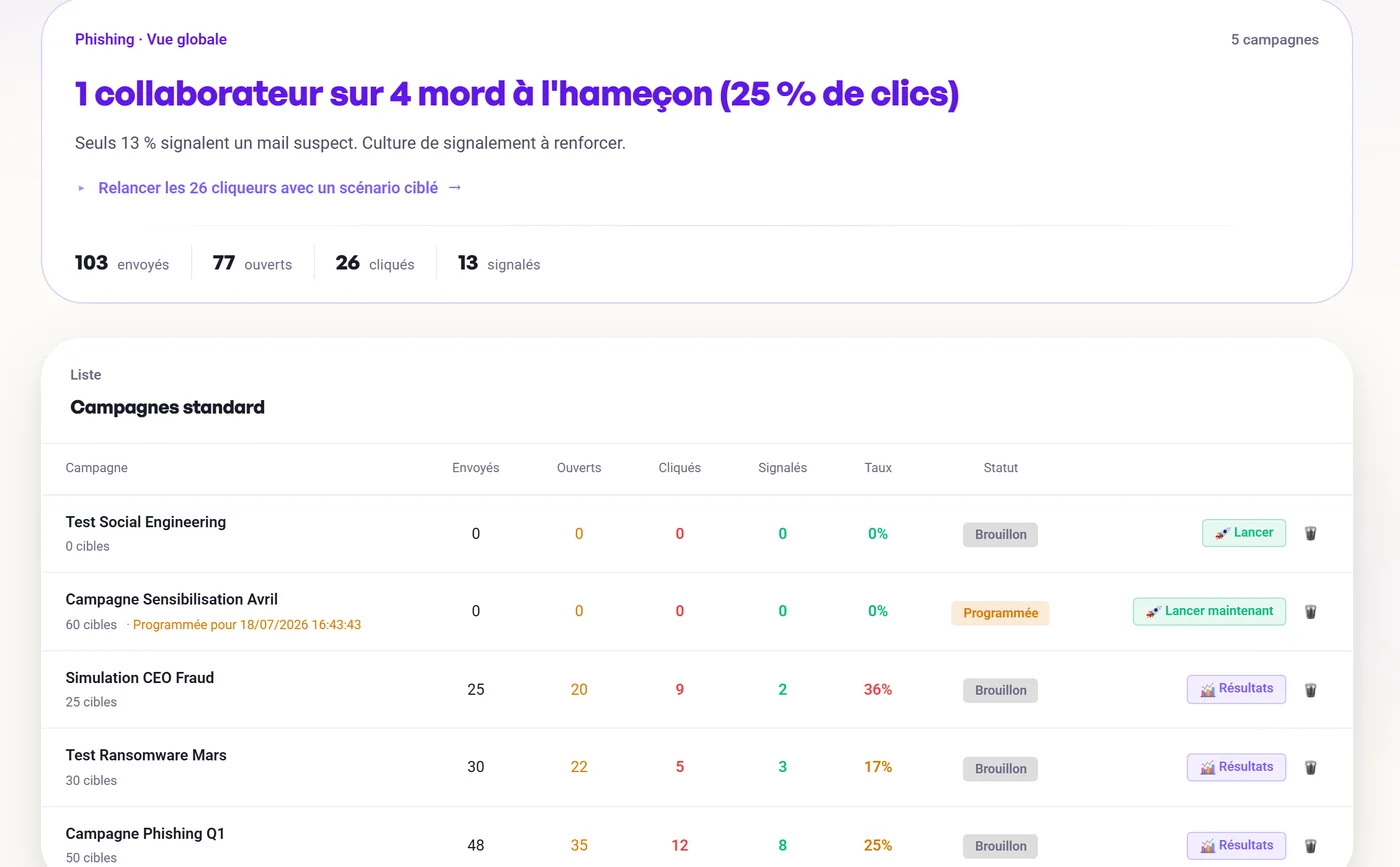This screenshot has height=867, width=1400.
Task: Click the Programmée status badge
Action: click(x=1000, y=613)
